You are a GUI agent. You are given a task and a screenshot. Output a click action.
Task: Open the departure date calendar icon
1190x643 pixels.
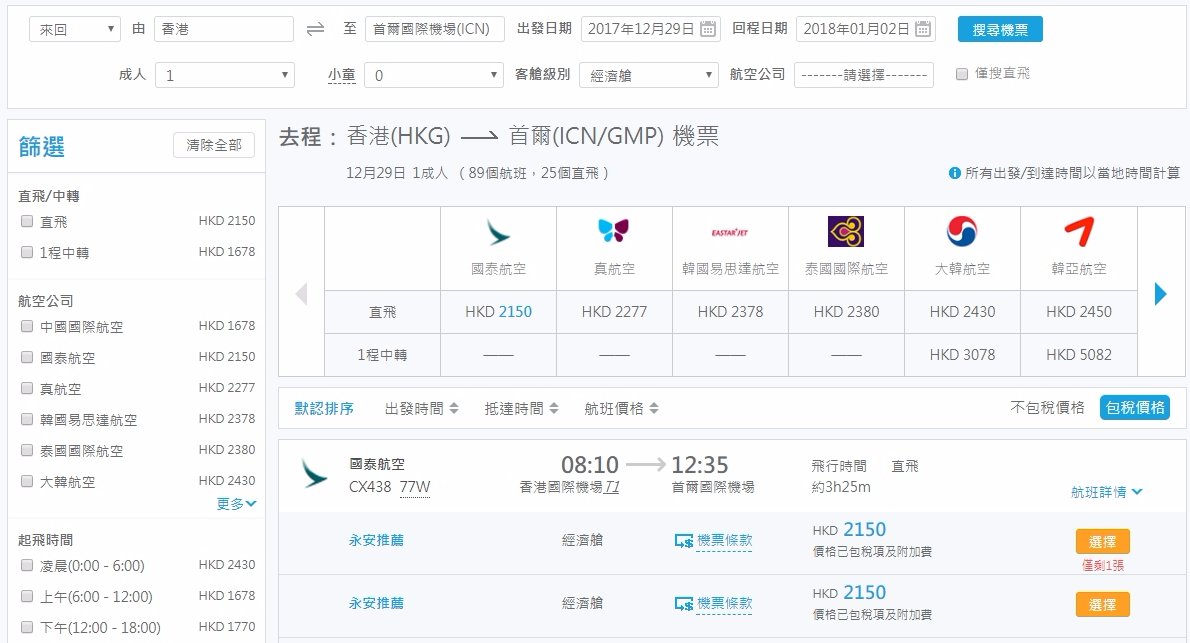pyautogui.click(x=707, y=29)
